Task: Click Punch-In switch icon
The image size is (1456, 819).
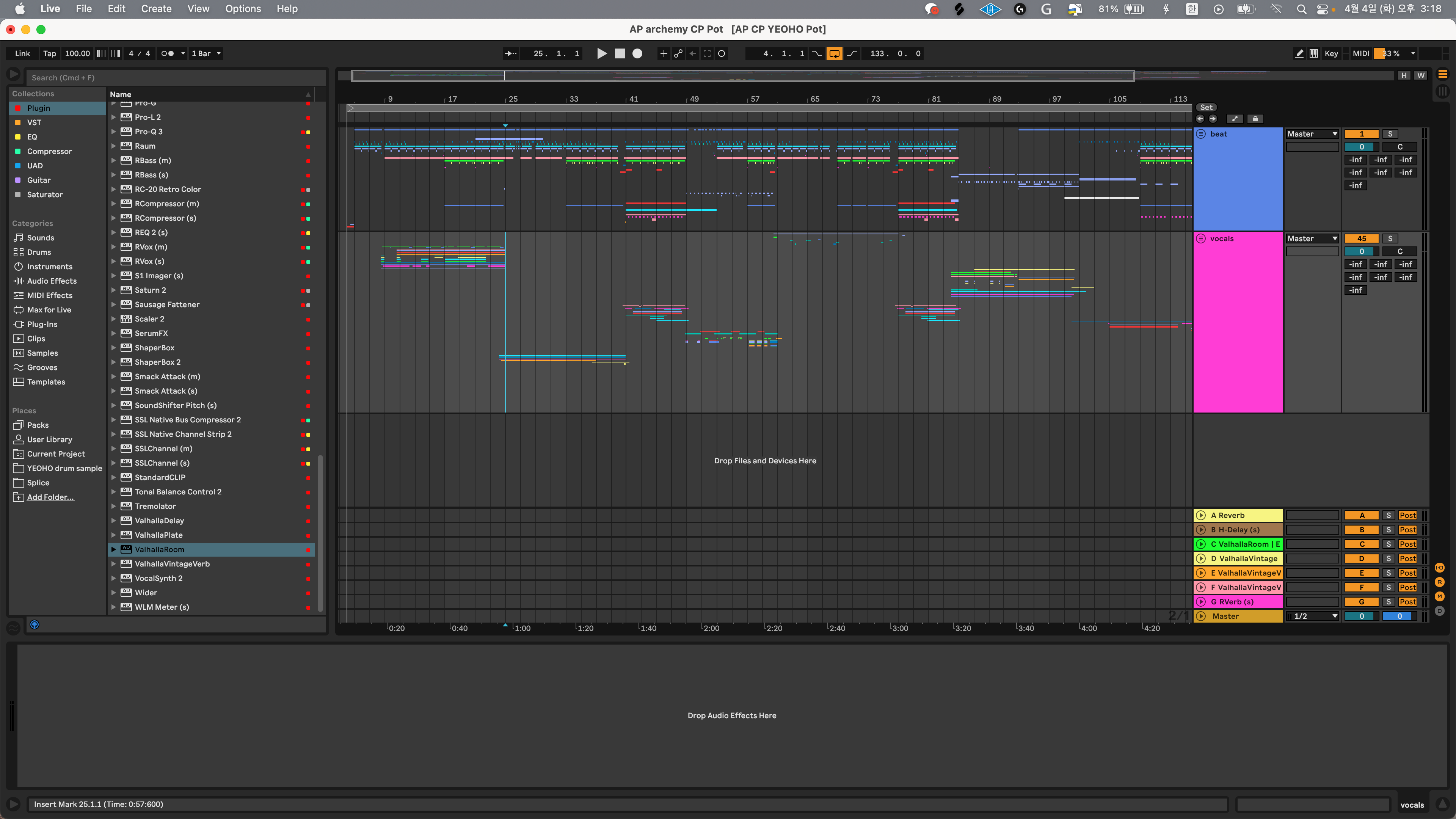Action: click(817, 54)
